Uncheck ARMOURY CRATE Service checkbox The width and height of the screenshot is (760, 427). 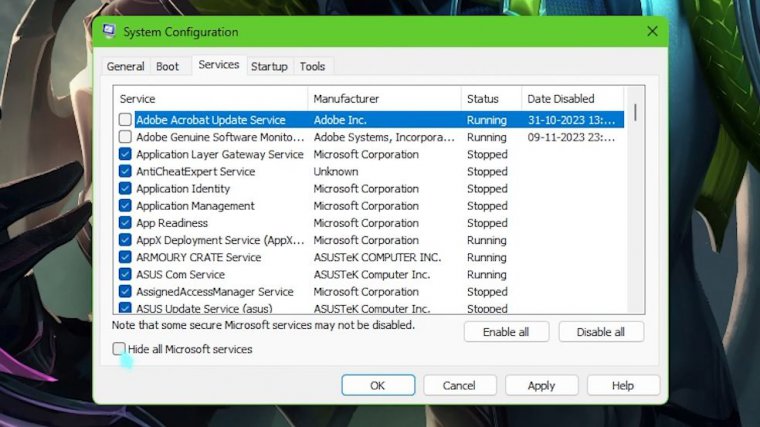tap(125, 257)
